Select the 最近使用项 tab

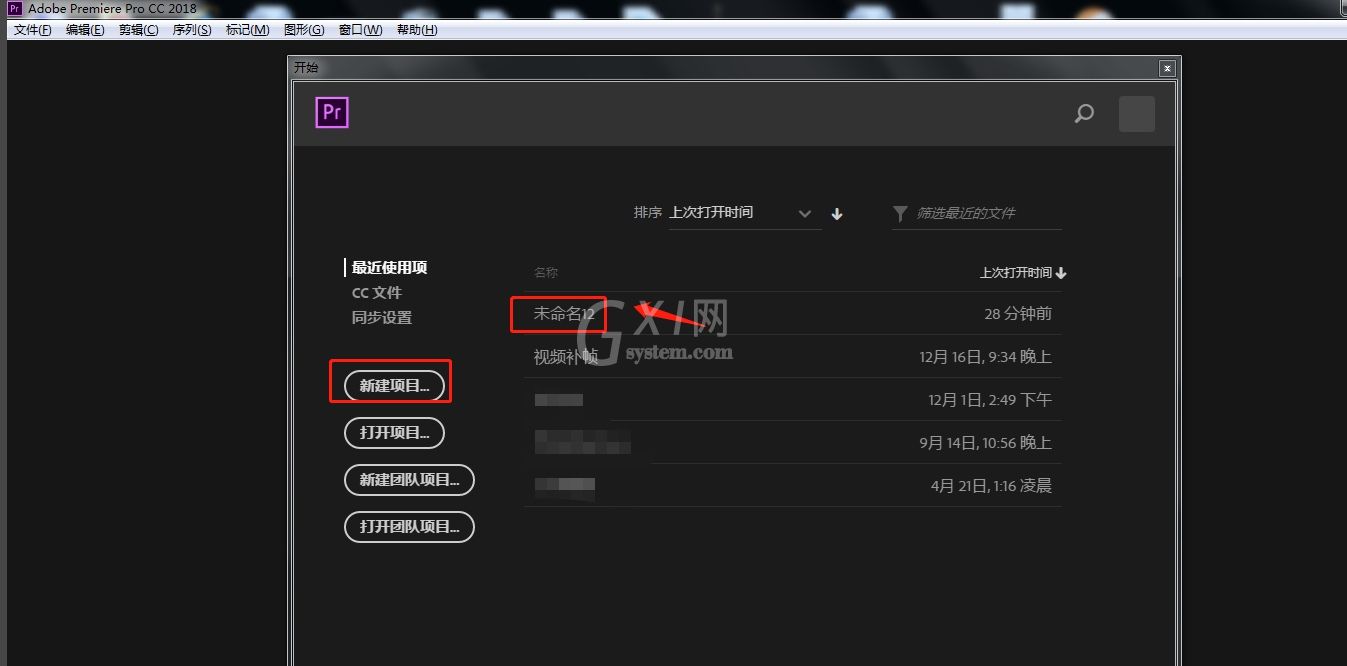[x=389, y=268]
